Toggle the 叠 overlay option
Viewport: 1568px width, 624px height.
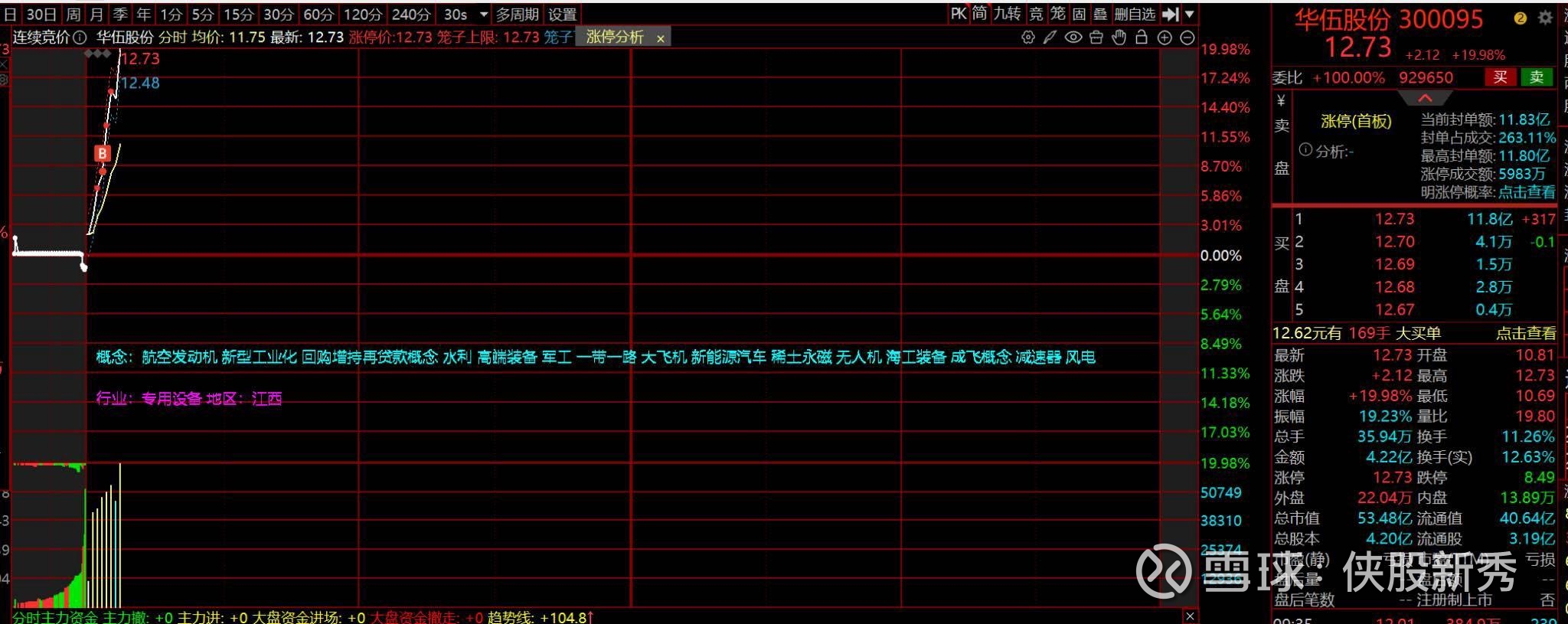1100,14
